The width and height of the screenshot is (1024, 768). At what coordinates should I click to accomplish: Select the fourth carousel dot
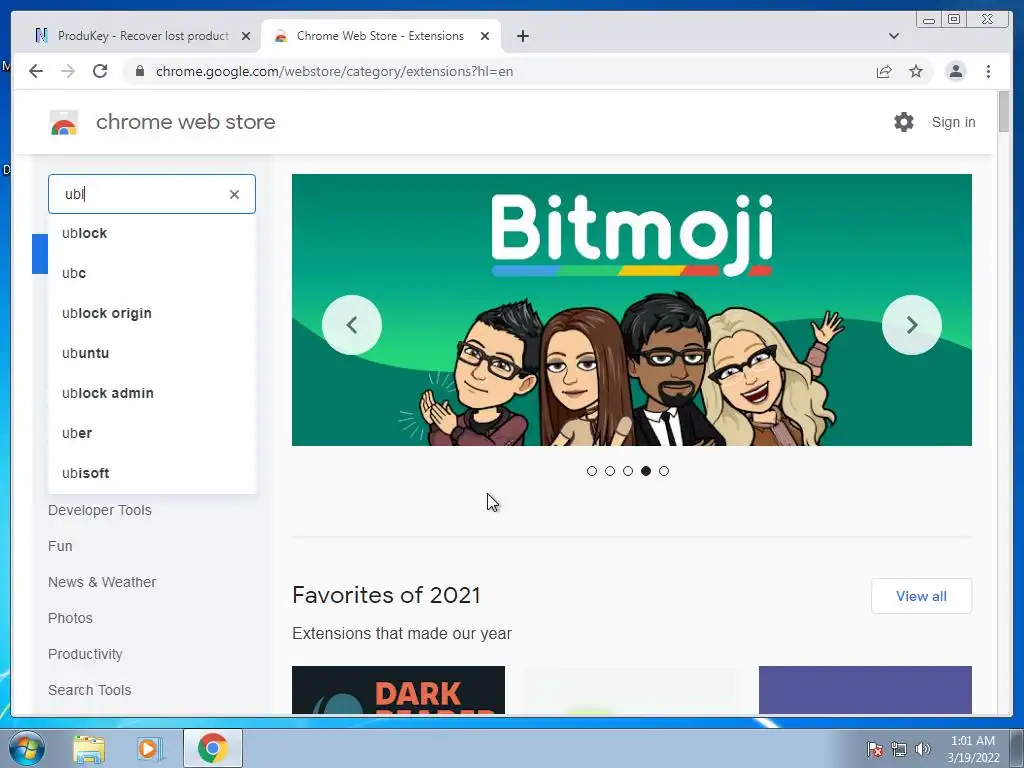pyautogui.click(x=646, y=471)
